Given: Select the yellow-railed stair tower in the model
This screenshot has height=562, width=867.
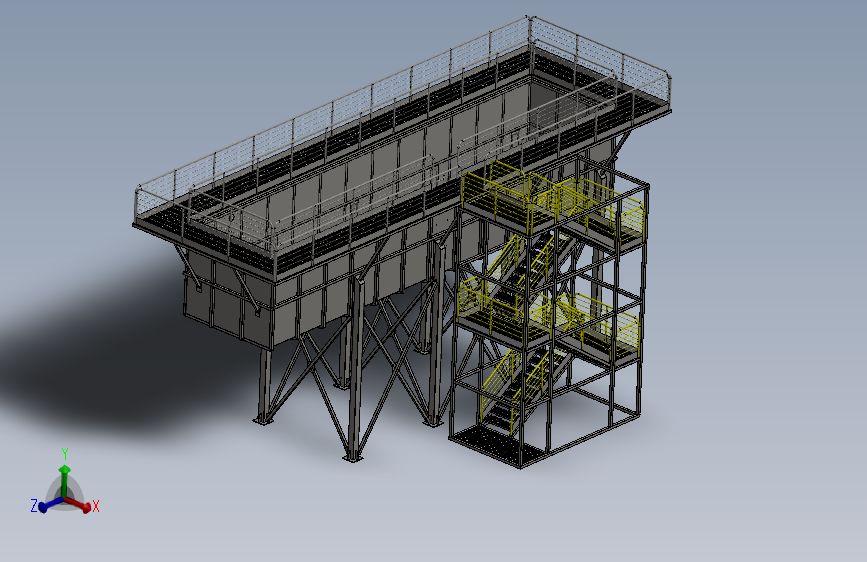Looking at the screenshot, I should tap(549, 315).
